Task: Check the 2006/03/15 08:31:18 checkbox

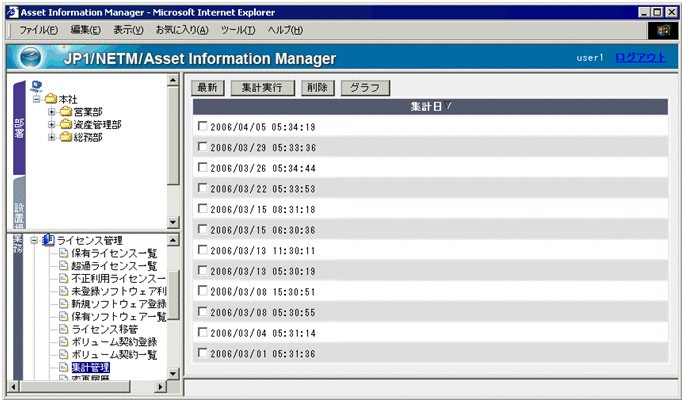Action: tap(202, 208)
